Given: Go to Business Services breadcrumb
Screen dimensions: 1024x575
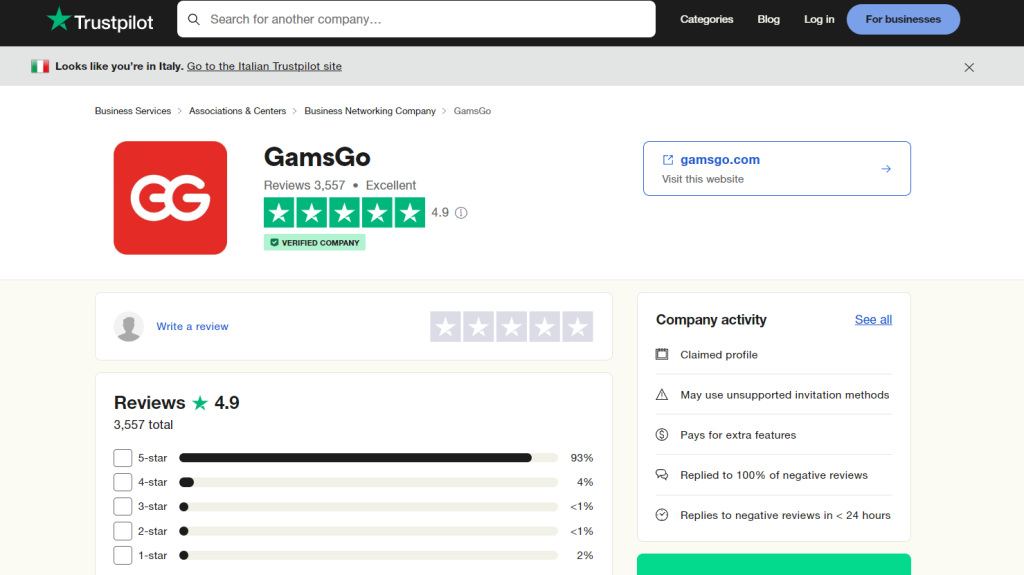Looking at the screenshot, I should pyautogui.click(x=133, y=111).
